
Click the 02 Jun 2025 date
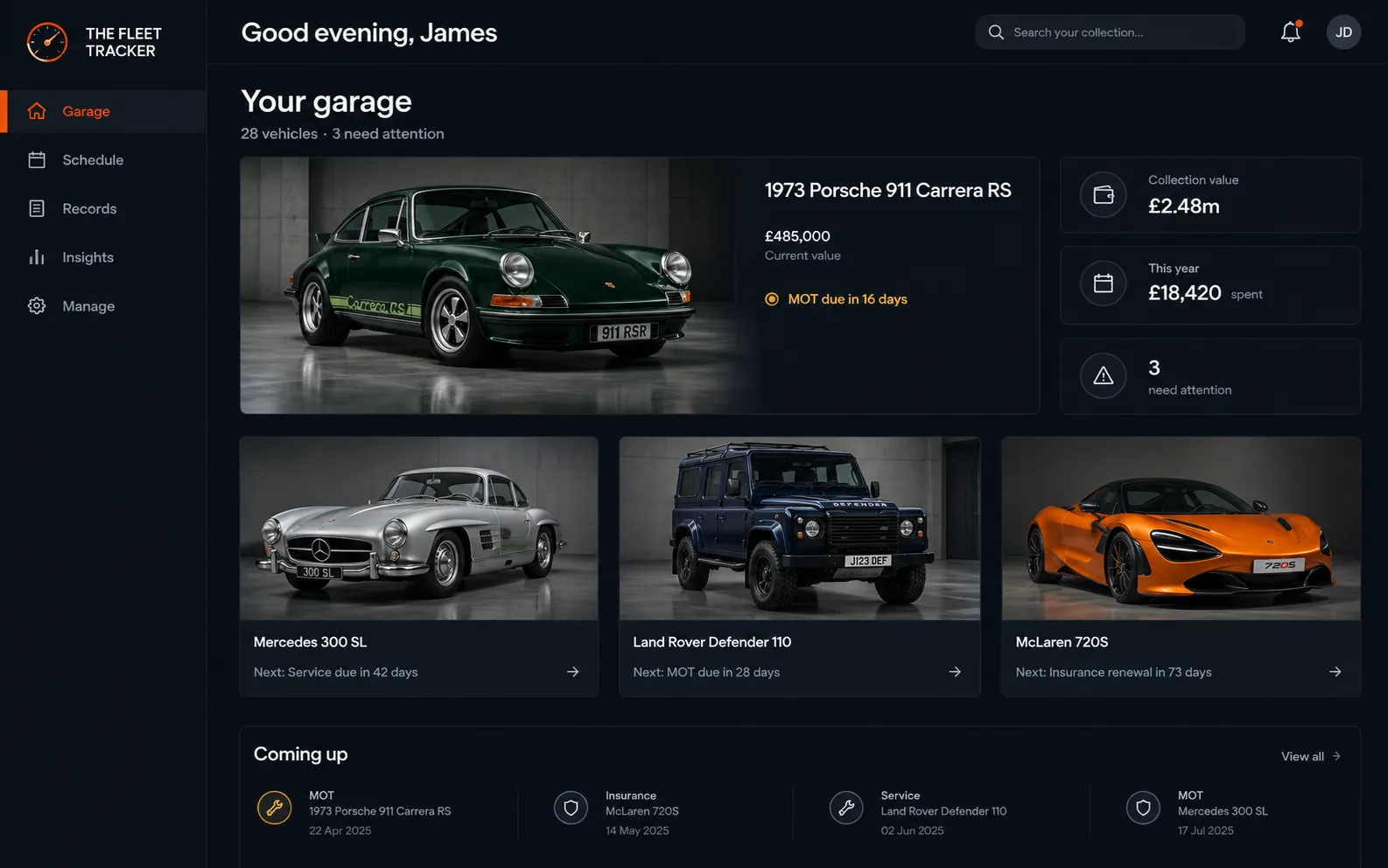(x=912, y=830)
